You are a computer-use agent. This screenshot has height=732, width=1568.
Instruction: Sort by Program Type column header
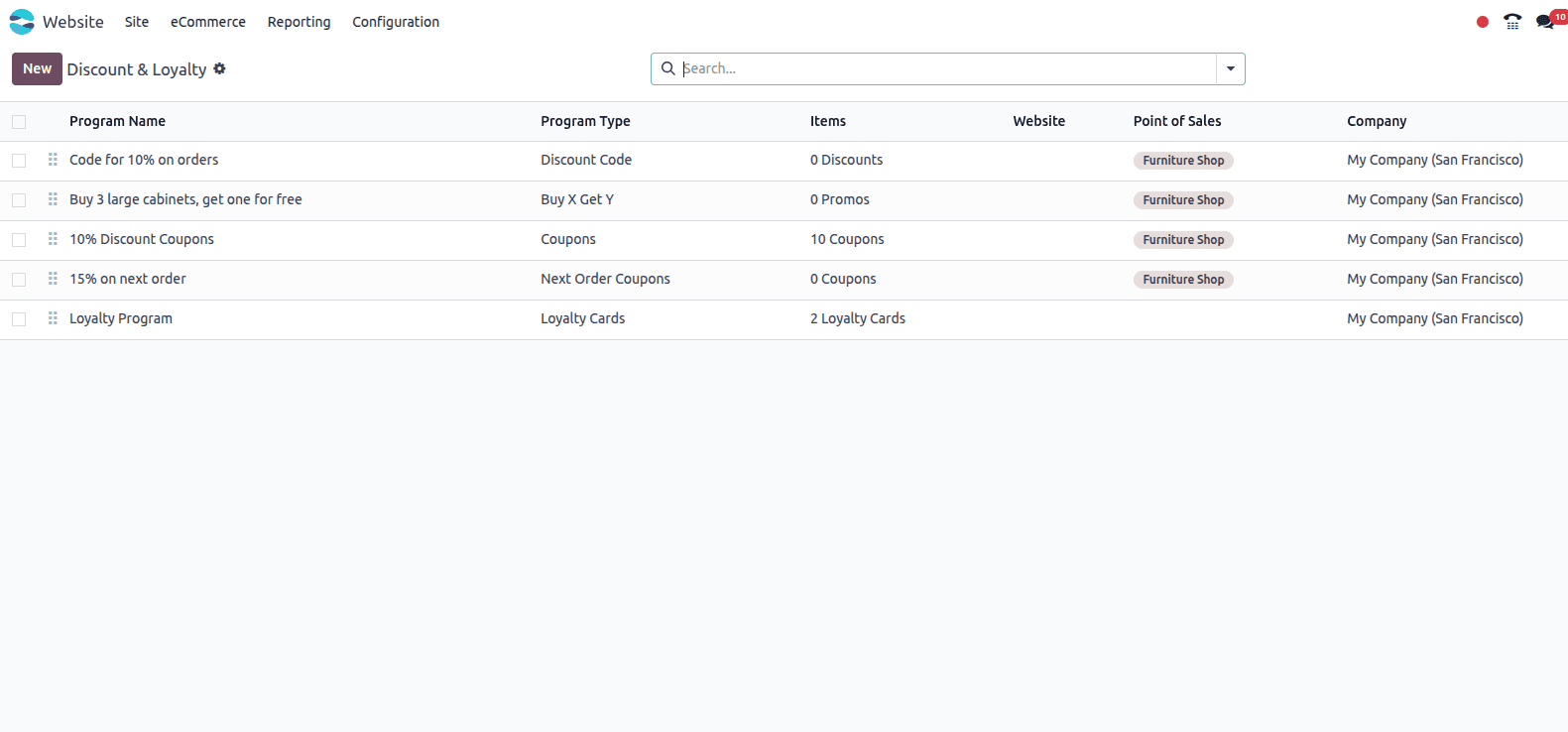[x=585, y=121]
